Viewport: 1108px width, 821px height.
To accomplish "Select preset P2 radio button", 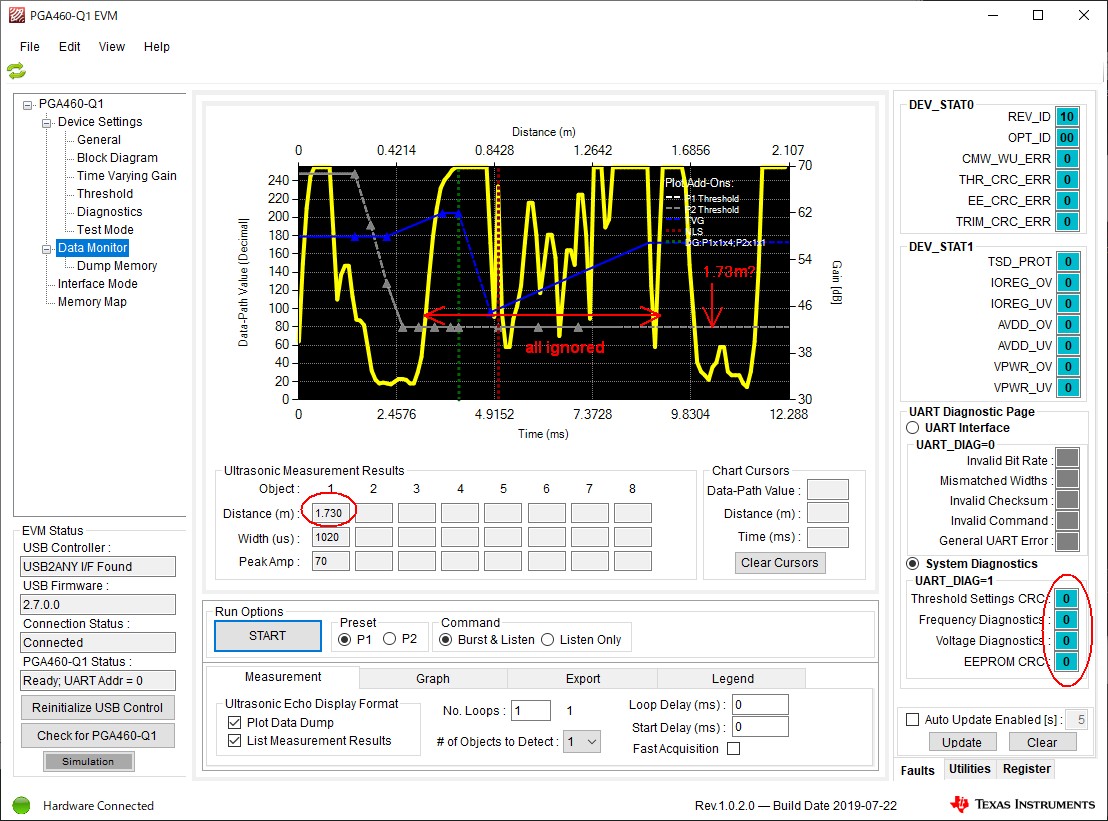I will point(389,639).
